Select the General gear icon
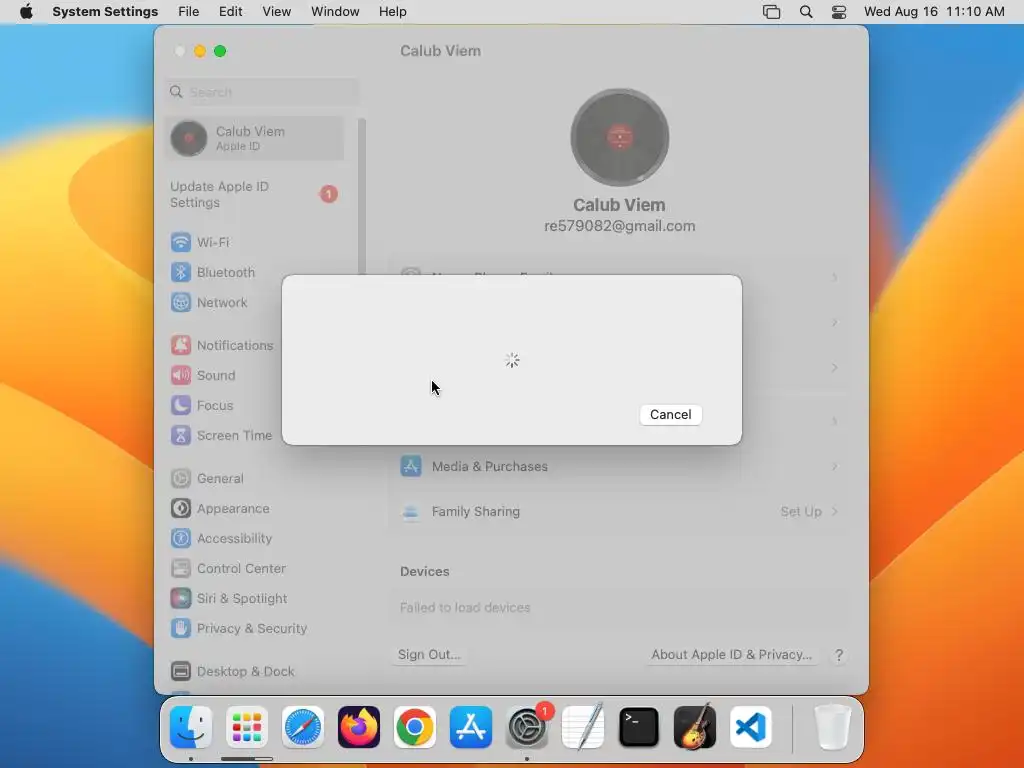1024x768 pixels. [x=181, y=478]
